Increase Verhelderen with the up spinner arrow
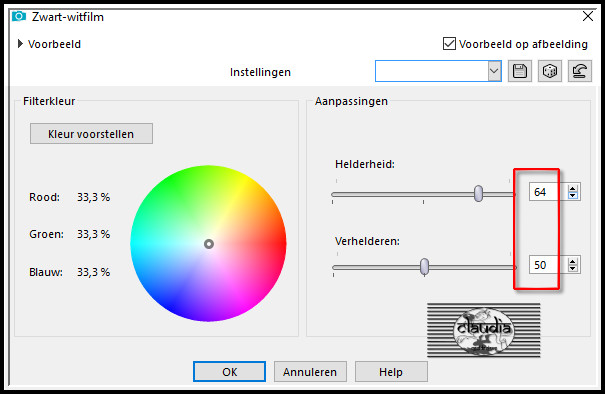 pos(573,262)
